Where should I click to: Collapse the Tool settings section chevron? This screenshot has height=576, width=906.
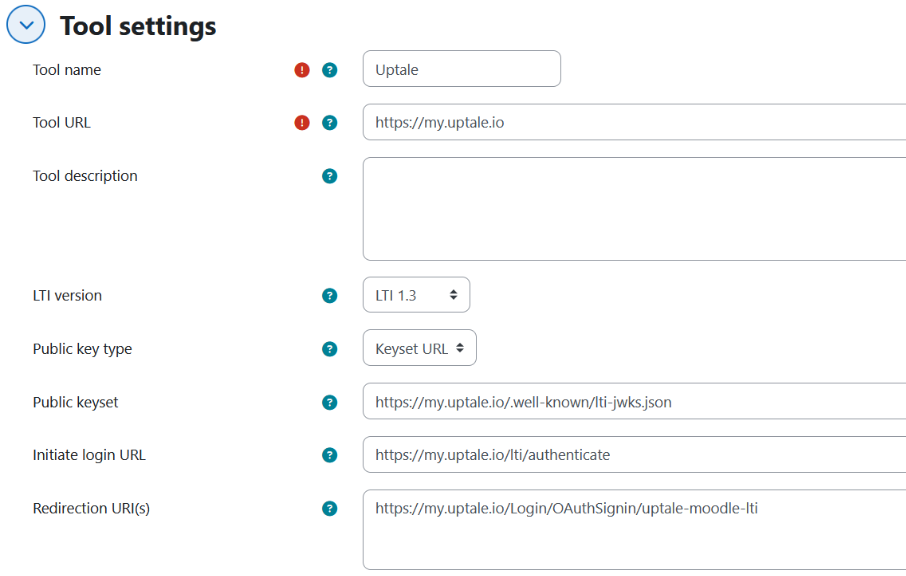click(26, 25)
